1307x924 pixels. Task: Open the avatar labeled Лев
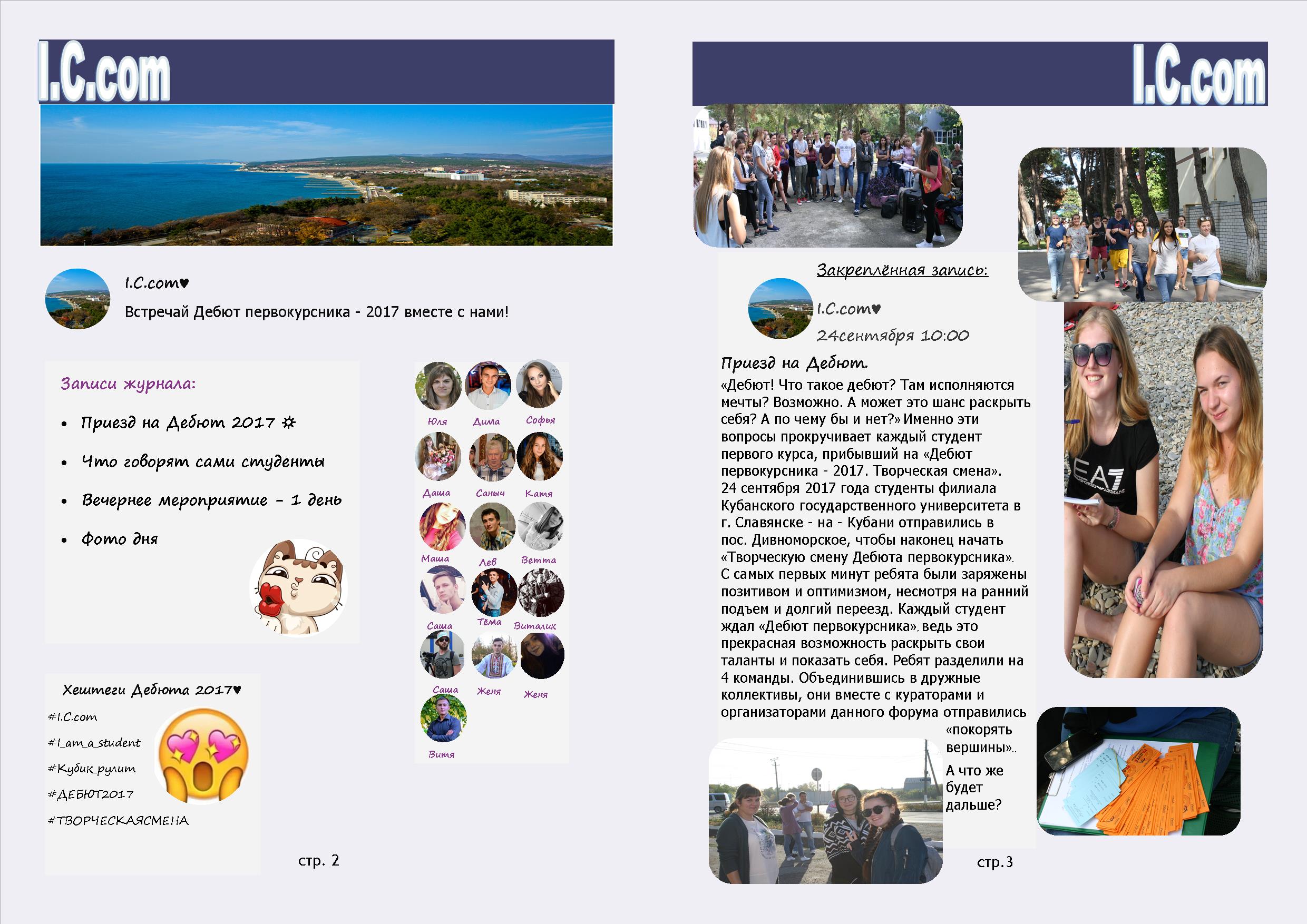492,526
